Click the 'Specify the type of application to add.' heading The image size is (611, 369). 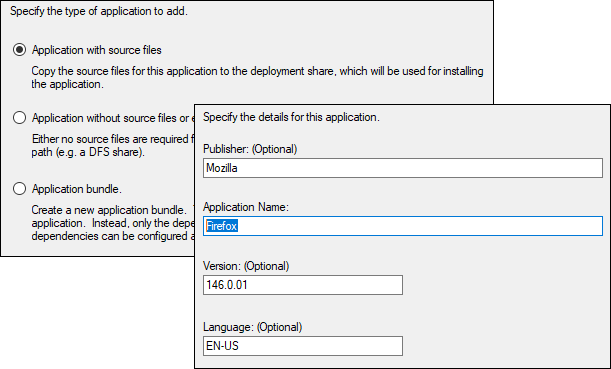tap(99, 11)
